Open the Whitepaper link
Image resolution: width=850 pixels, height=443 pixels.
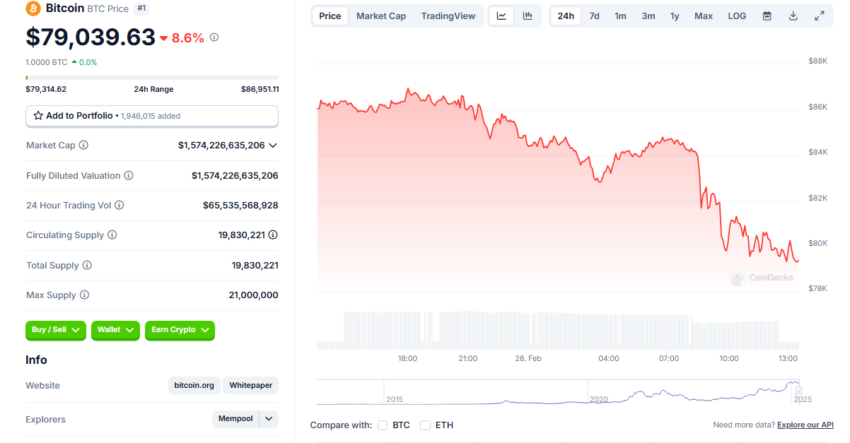click(250, 385)
